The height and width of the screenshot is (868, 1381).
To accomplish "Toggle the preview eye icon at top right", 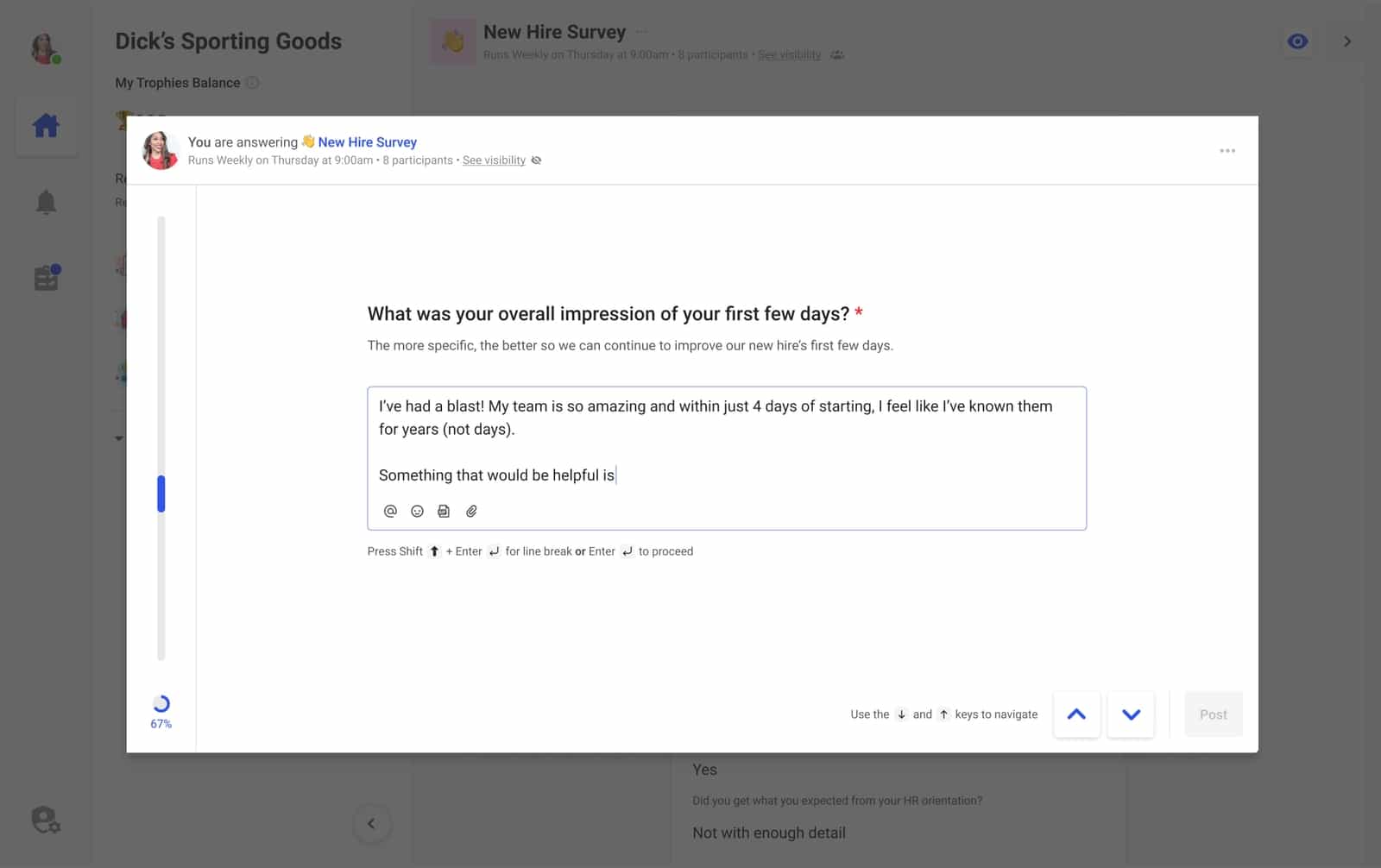I will [1297, 41].
